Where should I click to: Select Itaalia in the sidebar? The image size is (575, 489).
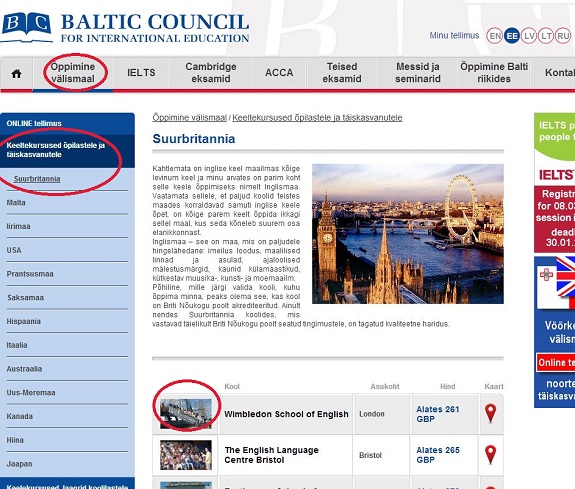17,345
